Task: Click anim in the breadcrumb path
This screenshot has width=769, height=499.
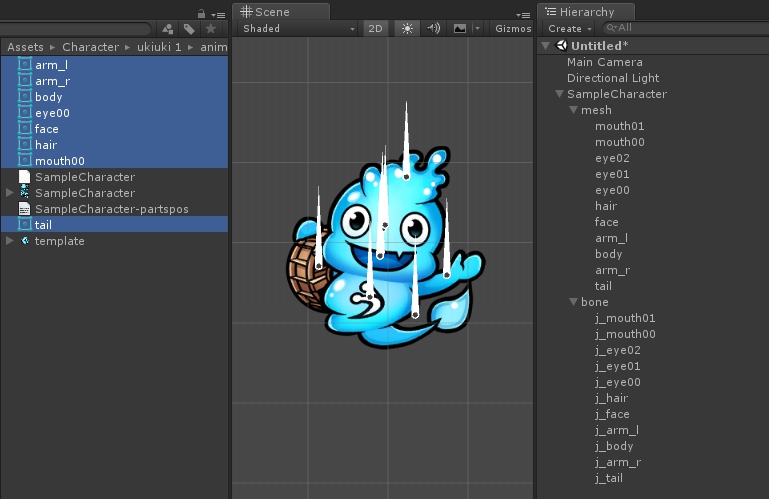Action: click(x=213, y=47)
